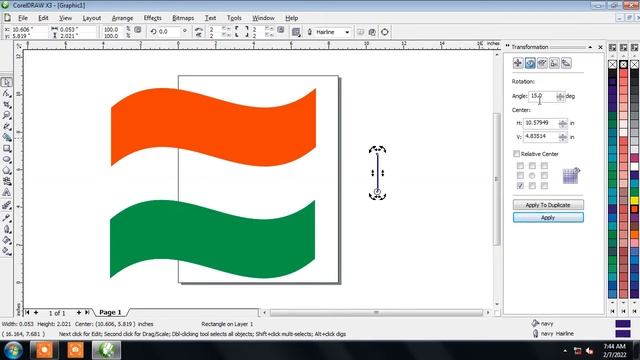Jump to last page arrow in navigator
Screen dimensions: 640x360
point(87,312)
